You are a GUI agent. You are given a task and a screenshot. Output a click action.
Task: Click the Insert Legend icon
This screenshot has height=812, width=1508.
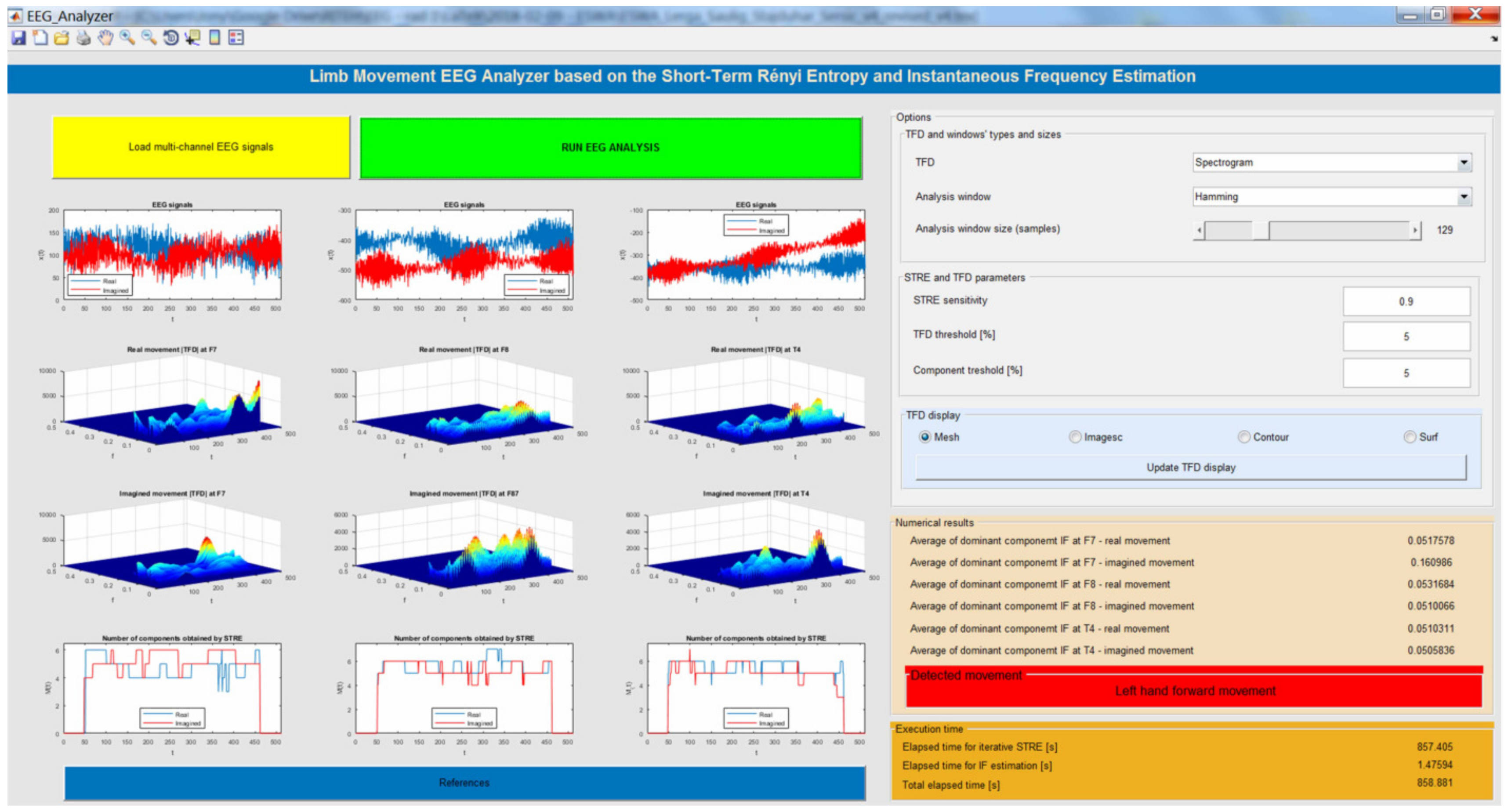click(x=236, y=38)
